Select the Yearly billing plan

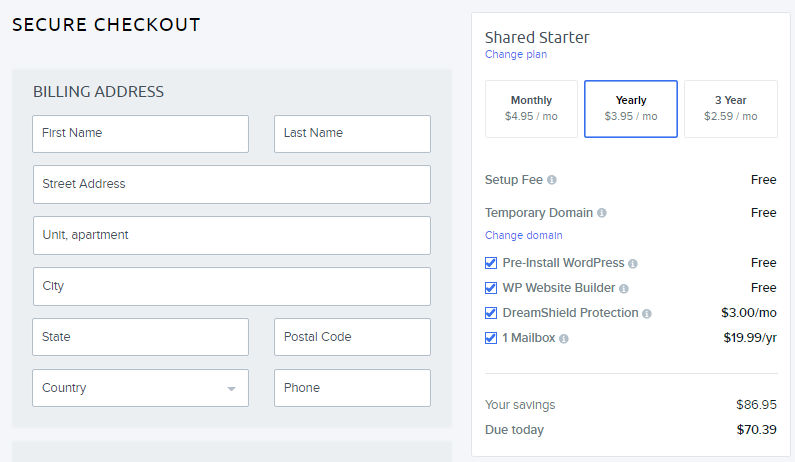631,109
